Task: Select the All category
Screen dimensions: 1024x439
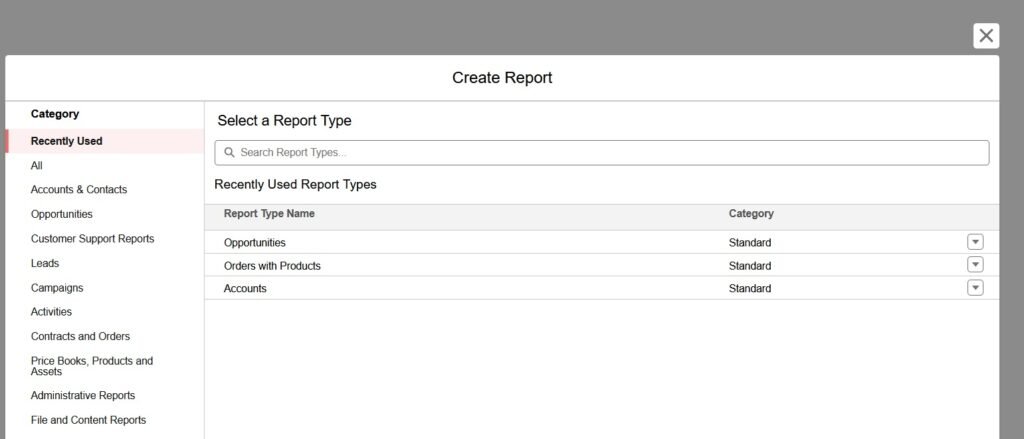Action: tap(37, 166)
